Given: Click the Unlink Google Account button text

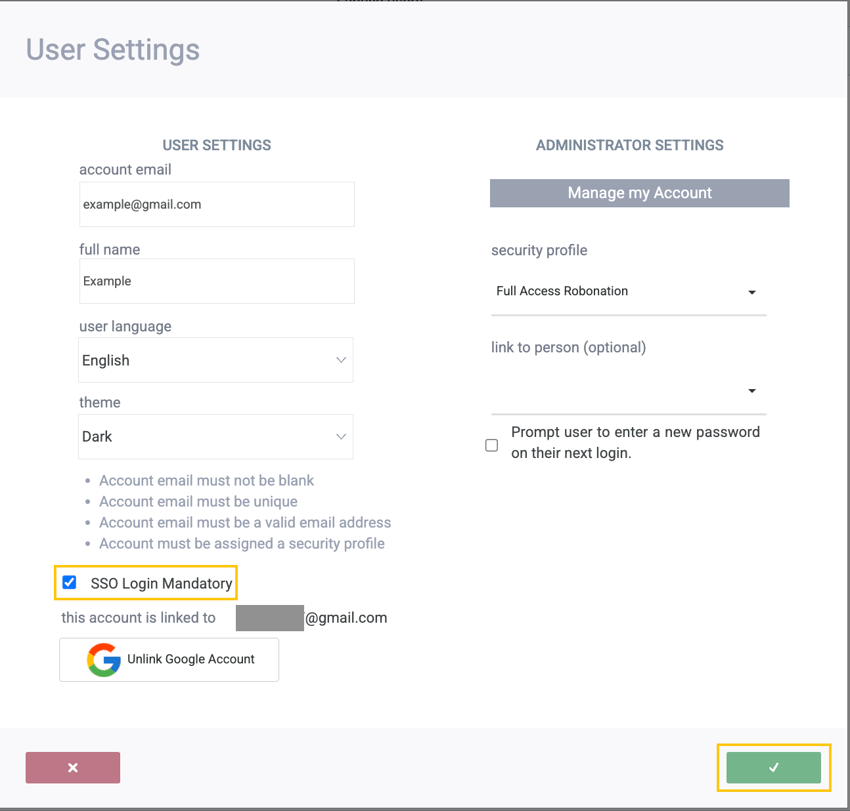Looking at the screenshot, I should (x=190, y=660).
